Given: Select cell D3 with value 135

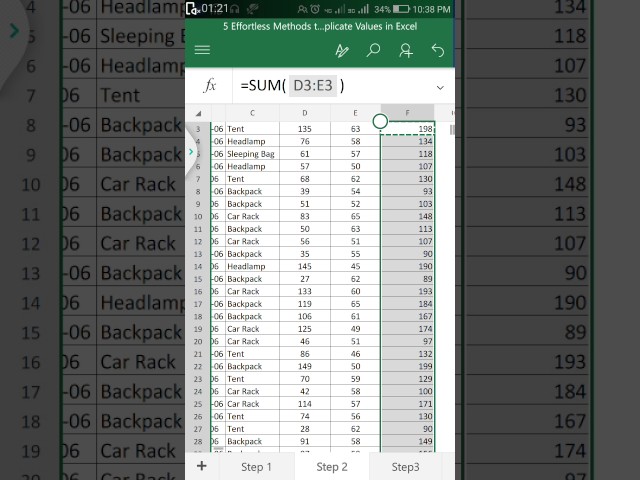Looking at the screenshot, I should coord(304,129).
